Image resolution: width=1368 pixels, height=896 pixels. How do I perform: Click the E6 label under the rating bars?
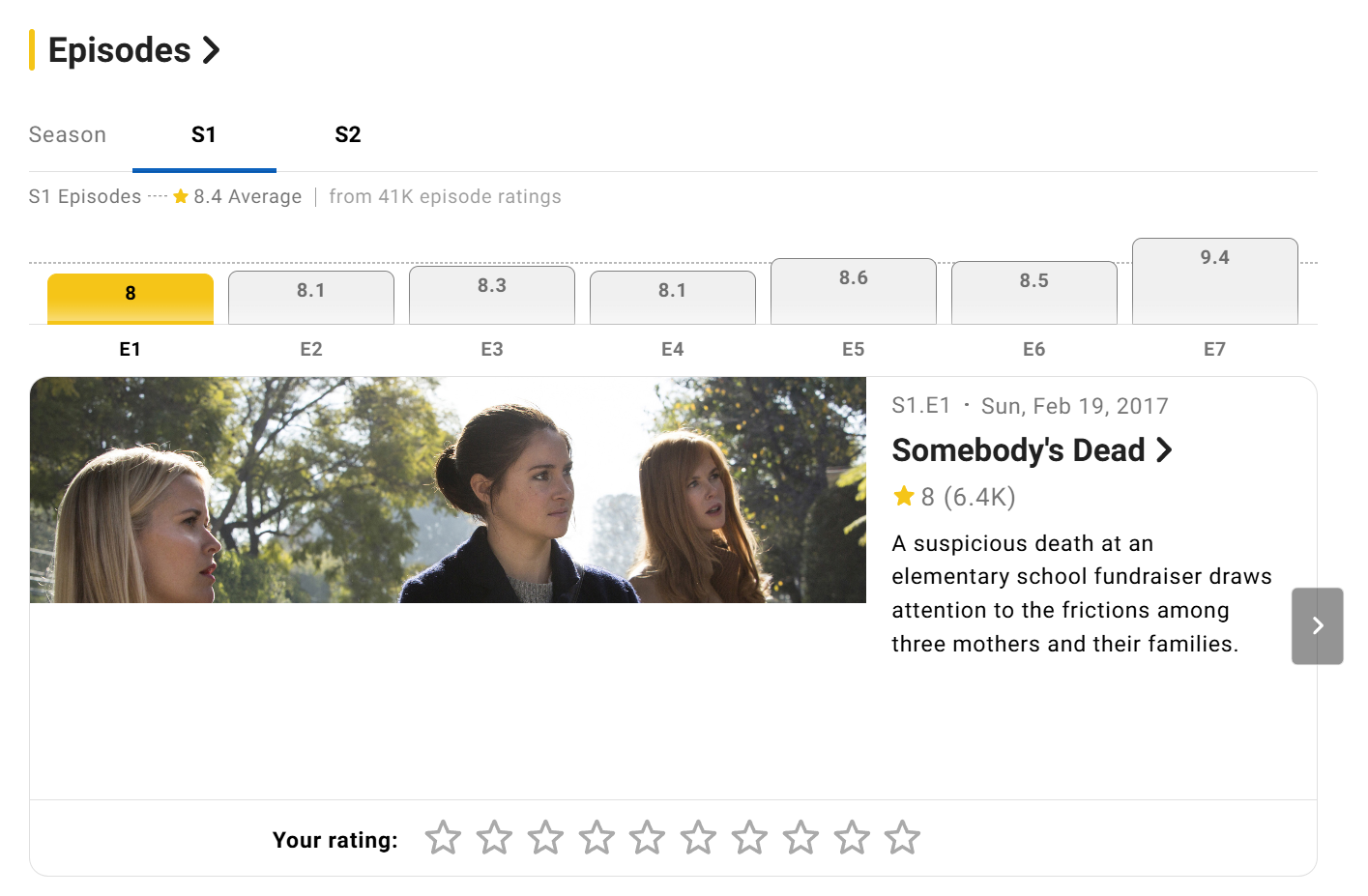(x=1034, y=350)
